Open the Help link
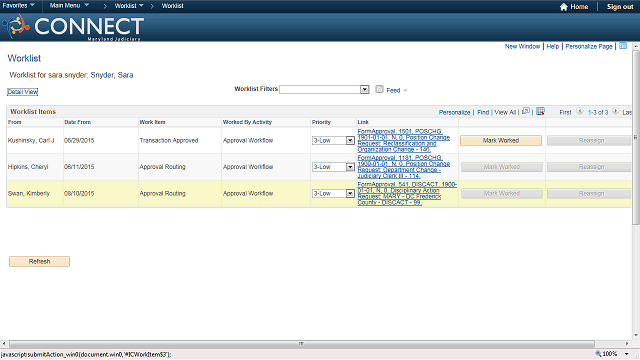This screenshot has width=640, height=360. click(553, 47)
